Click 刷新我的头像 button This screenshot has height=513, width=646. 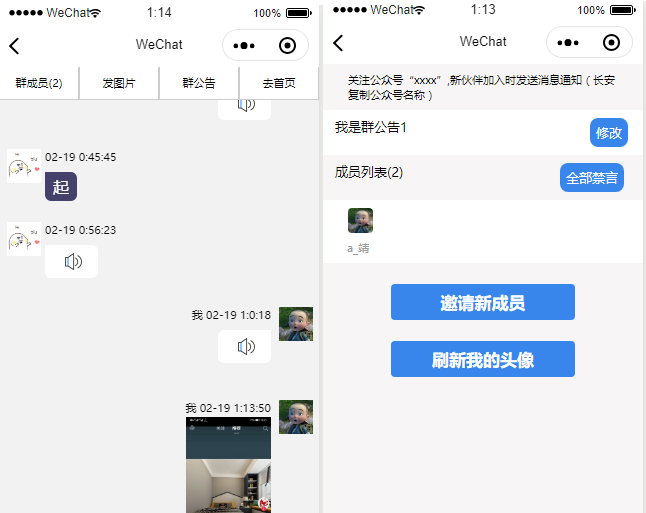[482, 359]
